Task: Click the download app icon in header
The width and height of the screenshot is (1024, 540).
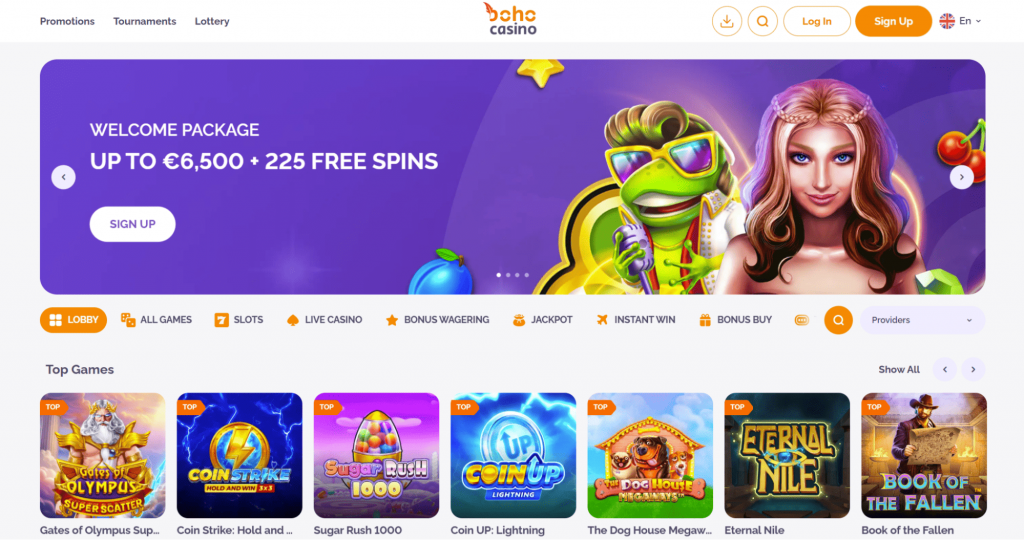Action: pos(726,22)
